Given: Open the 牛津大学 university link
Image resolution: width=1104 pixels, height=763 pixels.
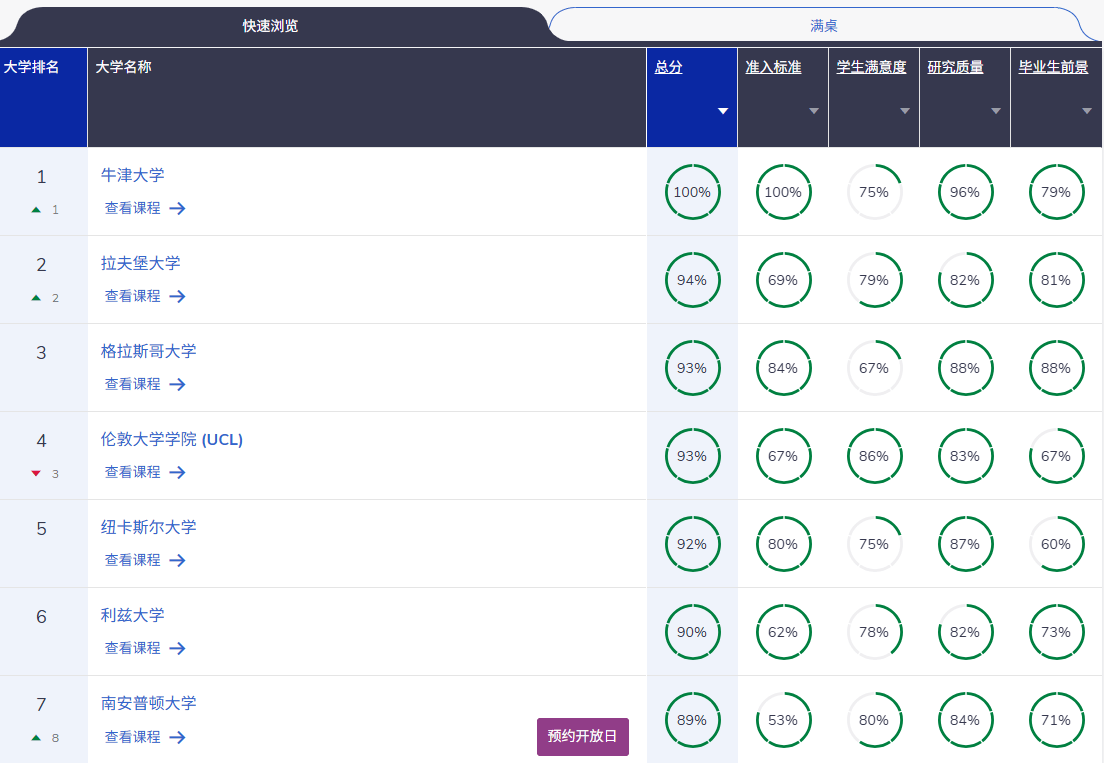Looking at the screenshot, I should 132,175.
